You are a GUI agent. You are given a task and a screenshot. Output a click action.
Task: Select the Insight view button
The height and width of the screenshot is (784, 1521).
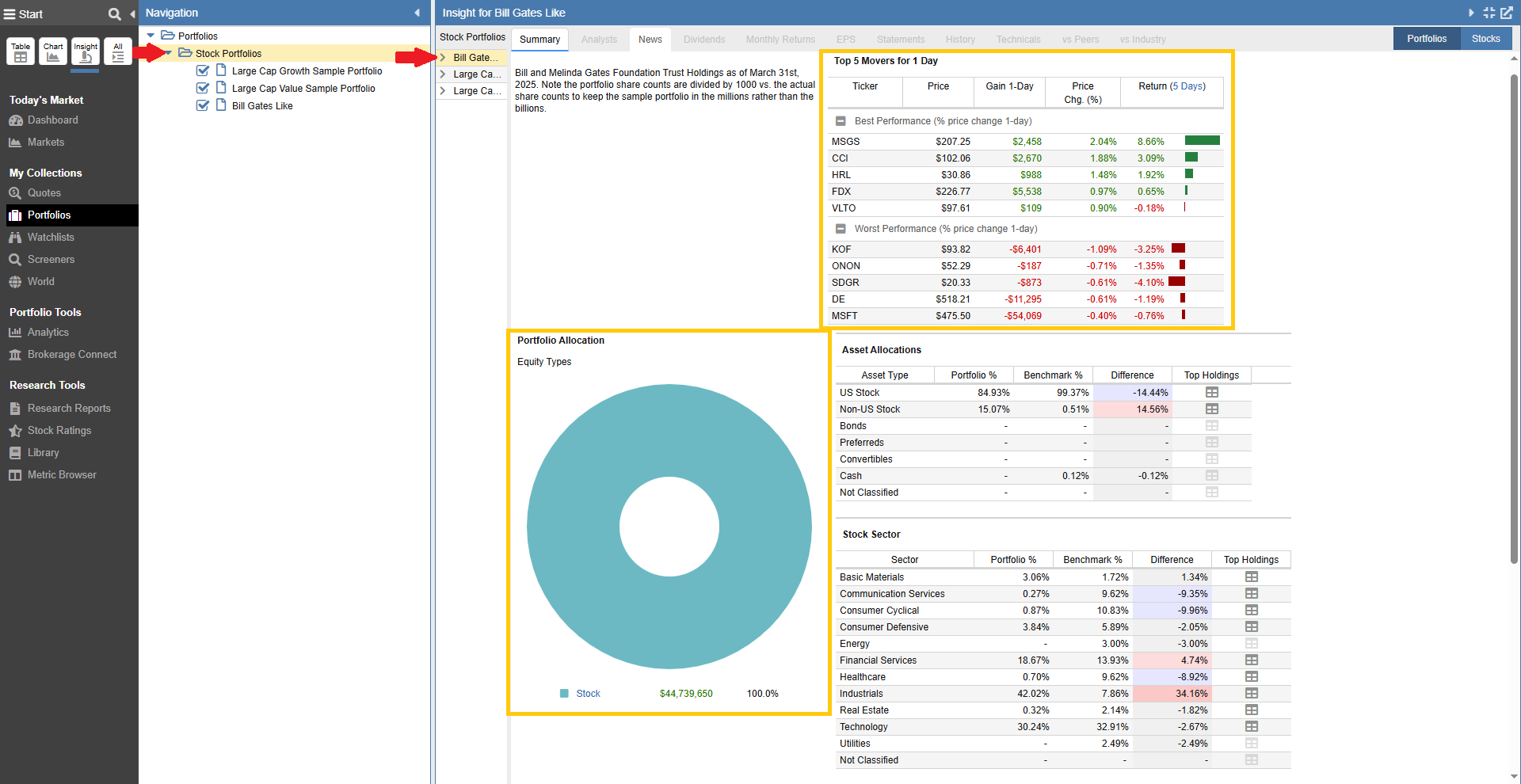point(86,51)
